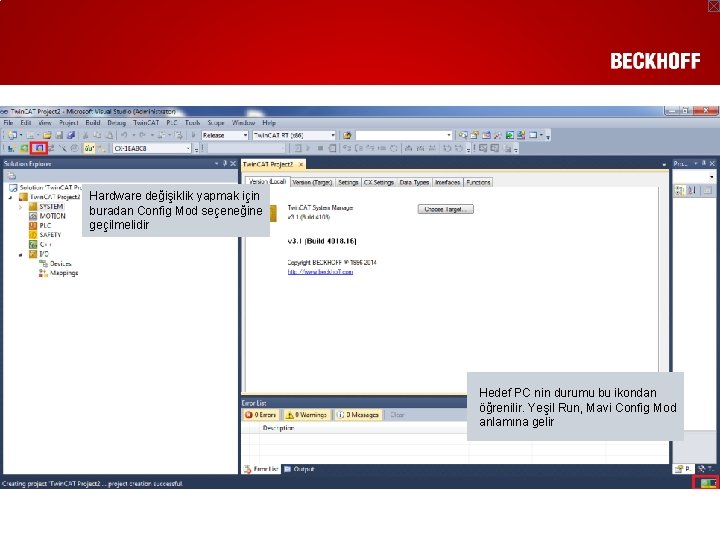Switch to the Data Types tab
This screenshot has width=720, height=540.
point(414,182)
